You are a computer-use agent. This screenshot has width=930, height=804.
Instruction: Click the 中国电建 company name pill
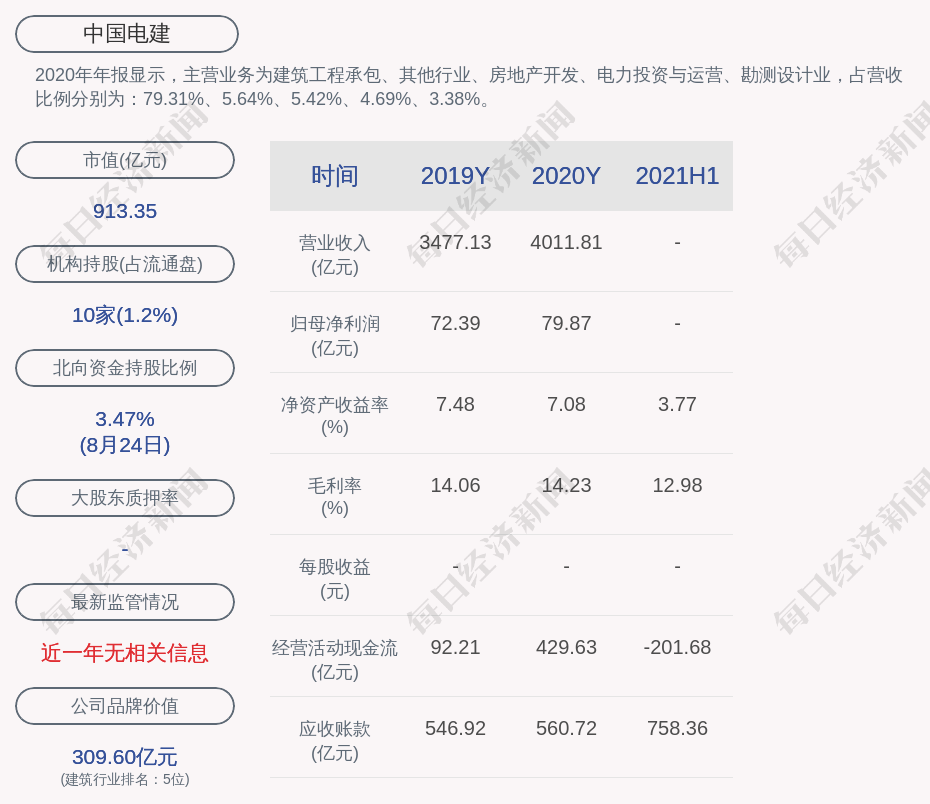126,34
